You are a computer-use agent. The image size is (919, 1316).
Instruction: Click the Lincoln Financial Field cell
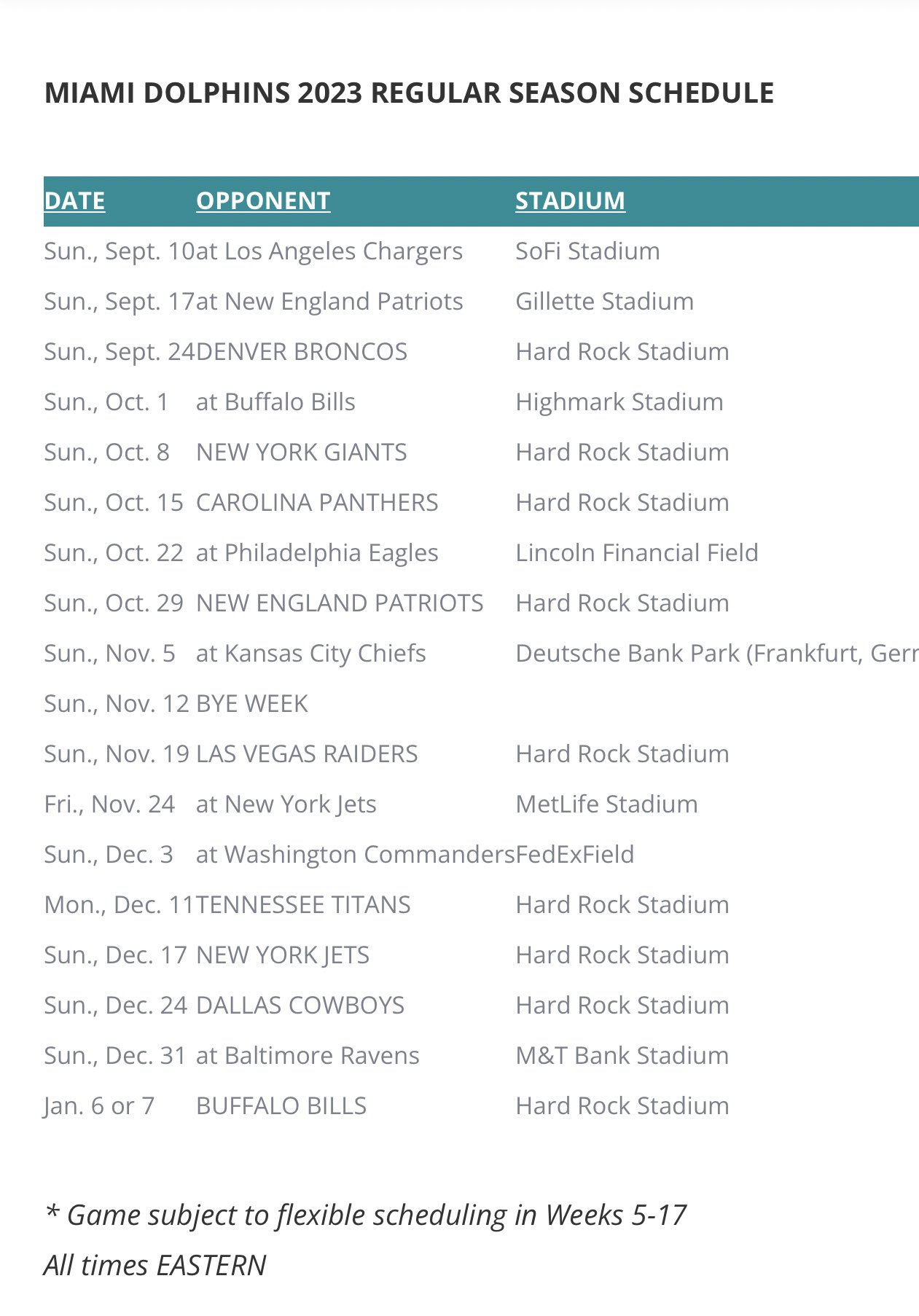(x=637, y=553)
